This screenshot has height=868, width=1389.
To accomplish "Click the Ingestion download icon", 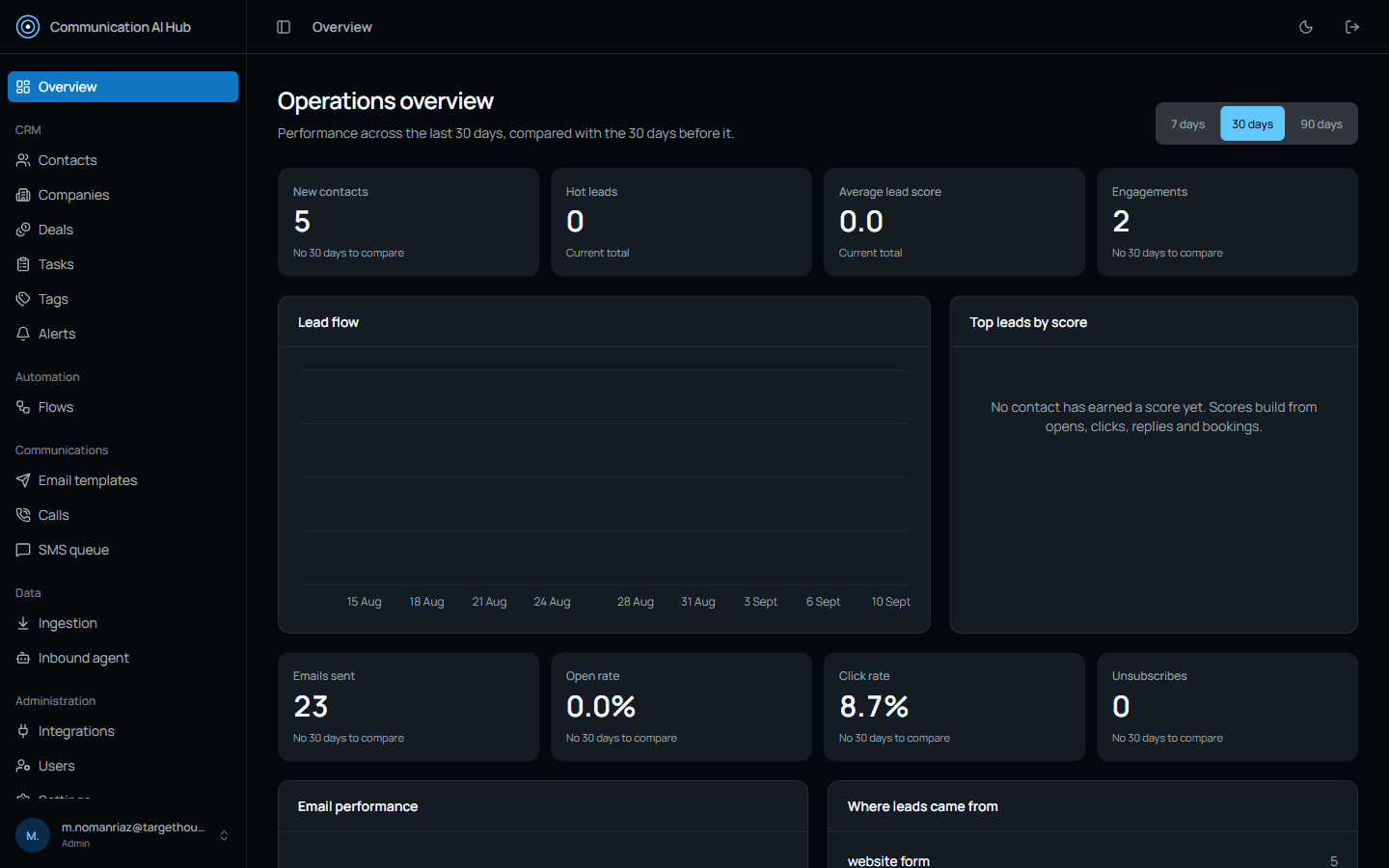I will (x=23, y=623).
